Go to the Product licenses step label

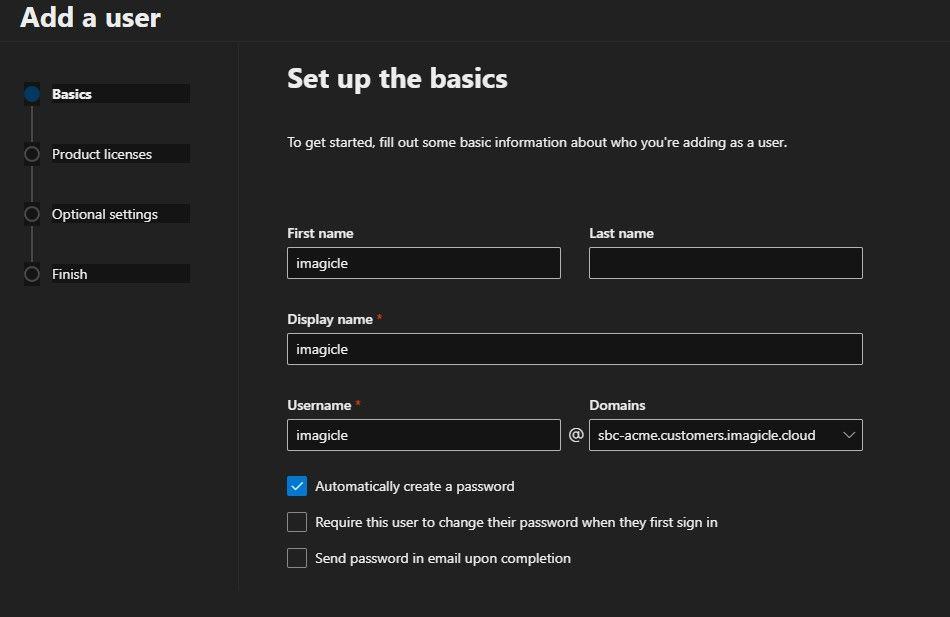point(102,154)
